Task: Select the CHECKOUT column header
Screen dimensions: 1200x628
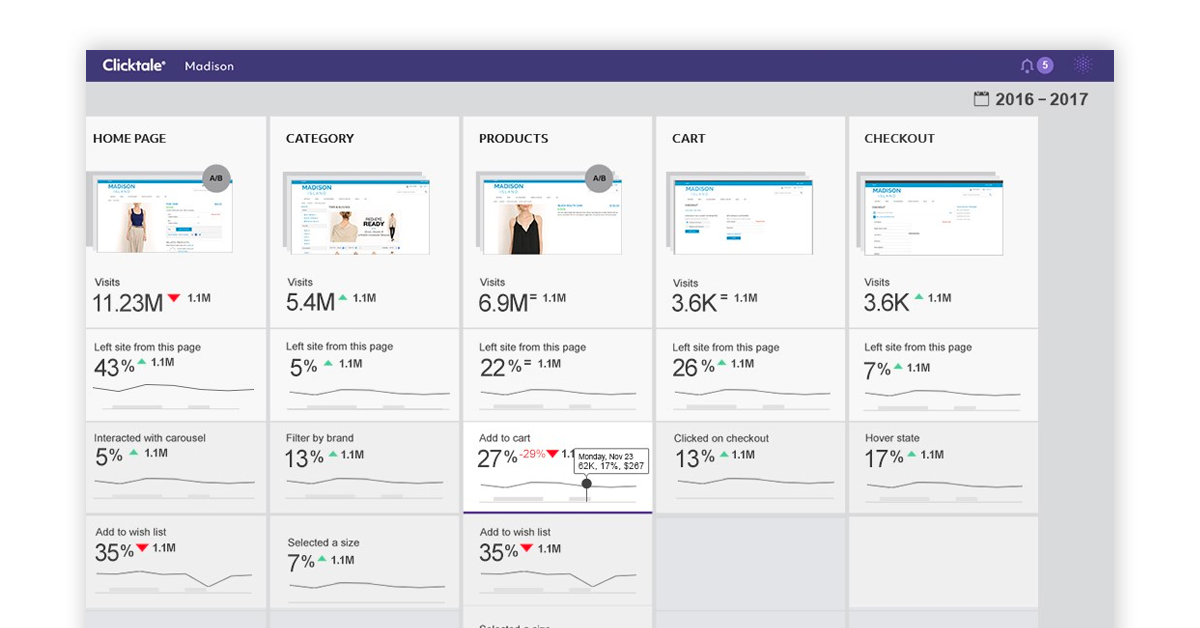Action: 900,139
